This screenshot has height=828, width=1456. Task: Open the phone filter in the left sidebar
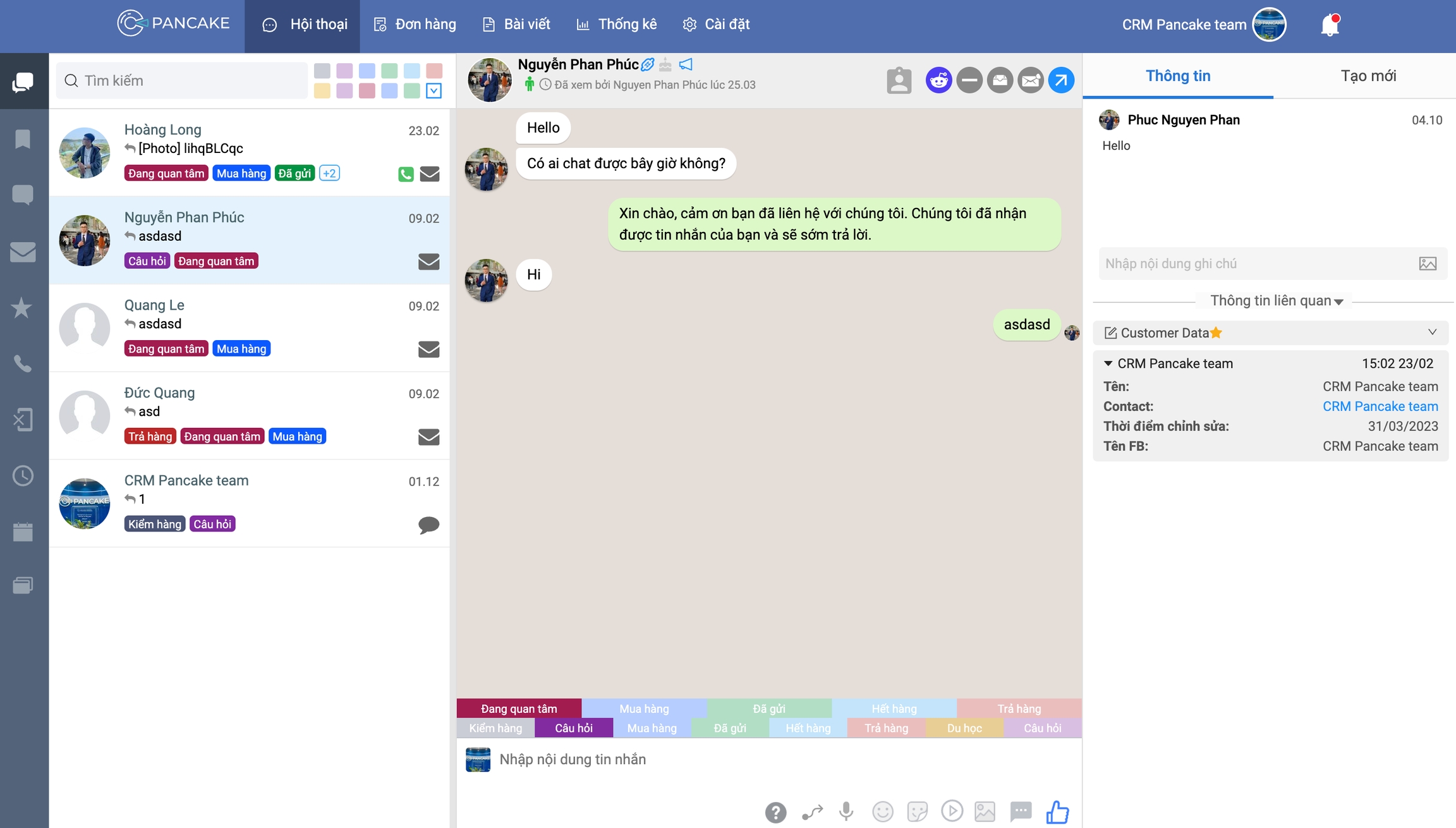(x=23, y=363)
